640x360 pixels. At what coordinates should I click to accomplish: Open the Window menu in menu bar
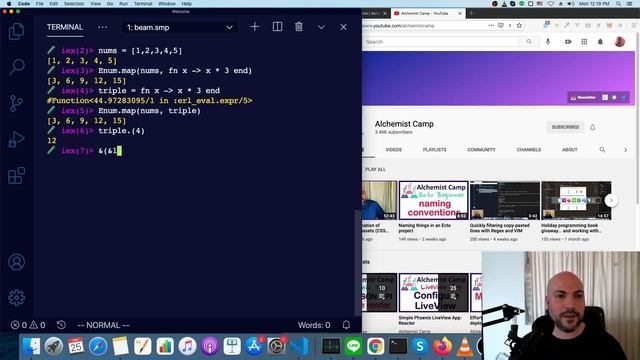coord(167,4)
